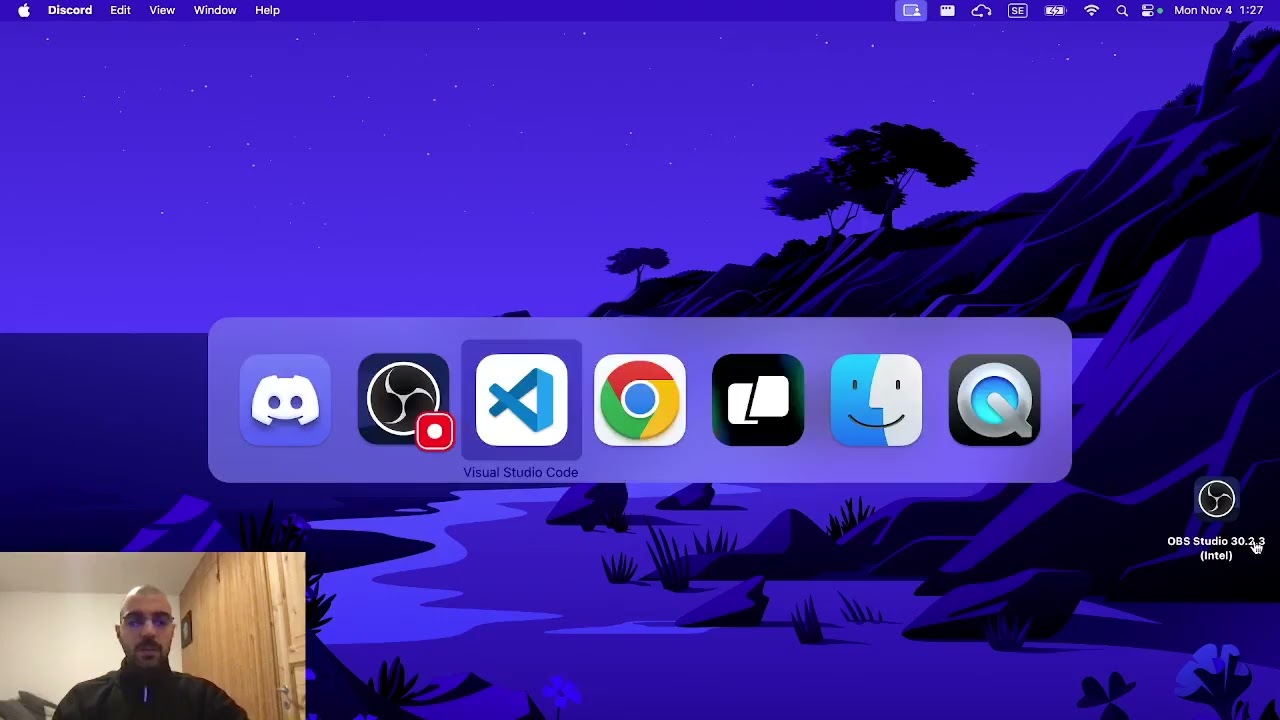Click the keyboard-shaped menu bar icon
Viewport: 1280px width, 720px height.
pos(947,10)
